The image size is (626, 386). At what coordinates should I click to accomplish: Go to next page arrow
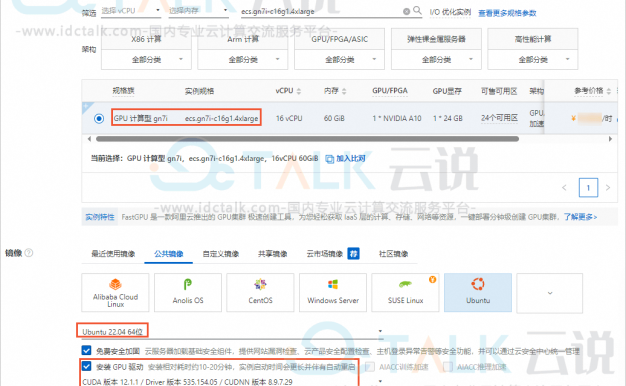coord(608,188)
